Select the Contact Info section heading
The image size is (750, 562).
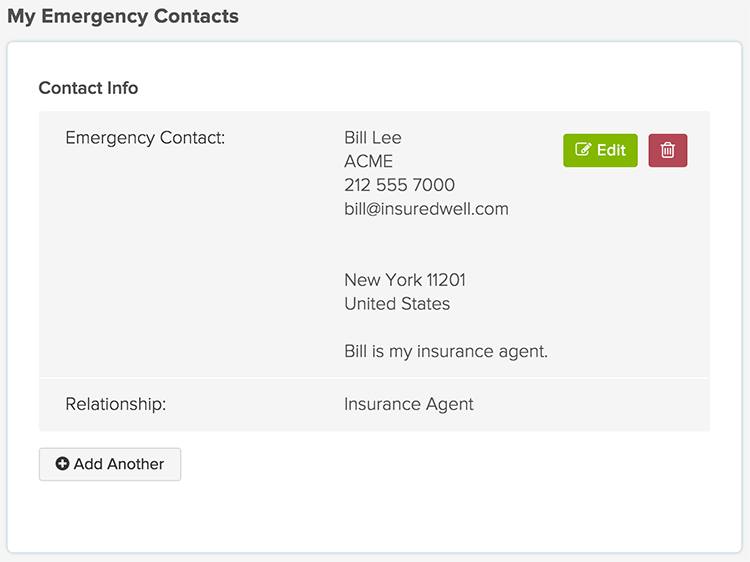(88, 88)
